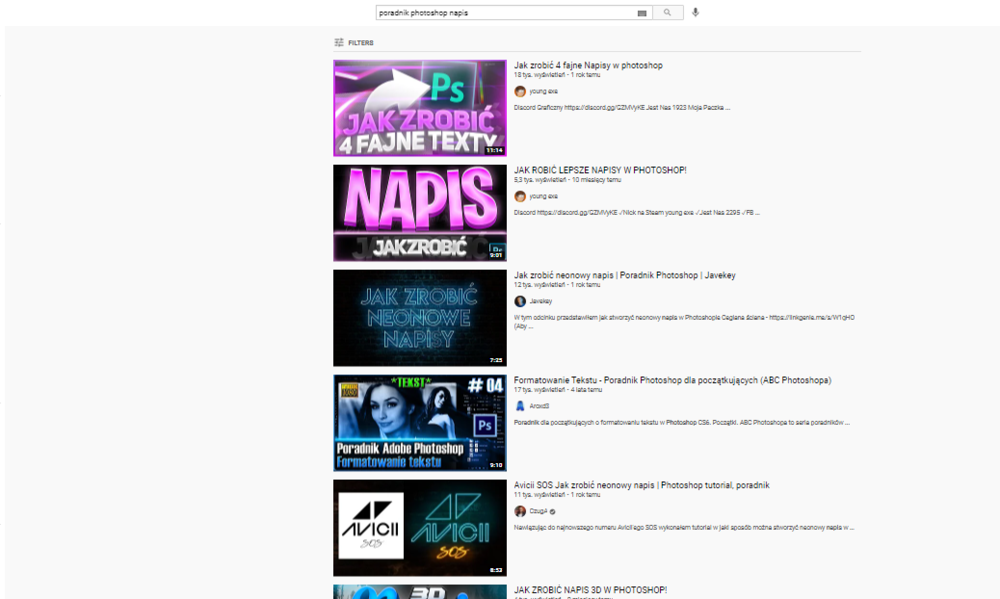Open title 'Jak zrobić 4 fajne Napisy w photoshop'
Image resolution: width=1000 pixels, height=599 pixels.
coord(588,65)
